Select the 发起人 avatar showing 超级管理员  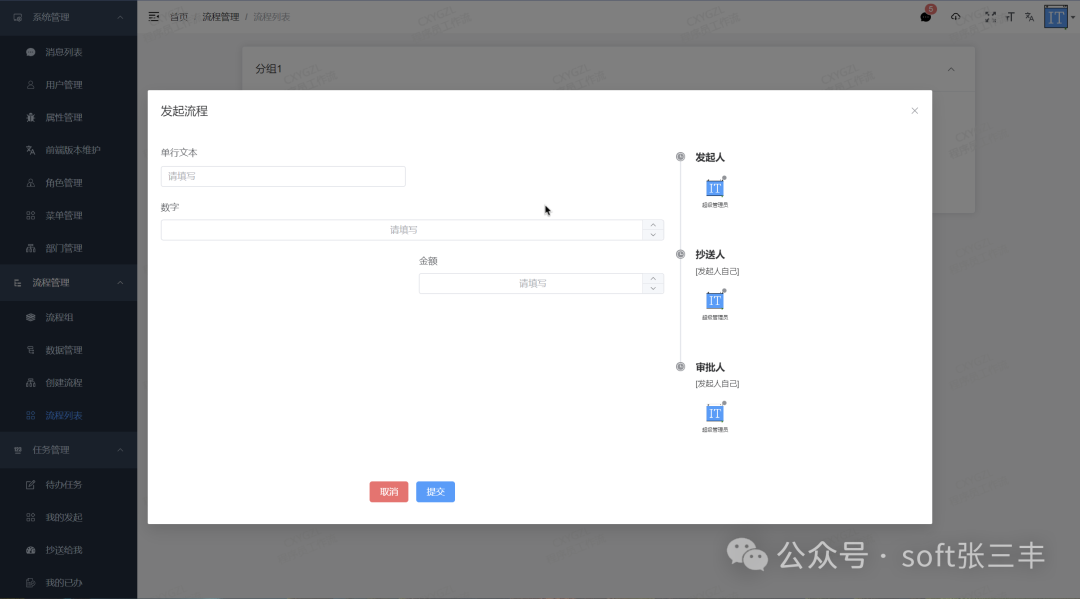click(715, 186)
